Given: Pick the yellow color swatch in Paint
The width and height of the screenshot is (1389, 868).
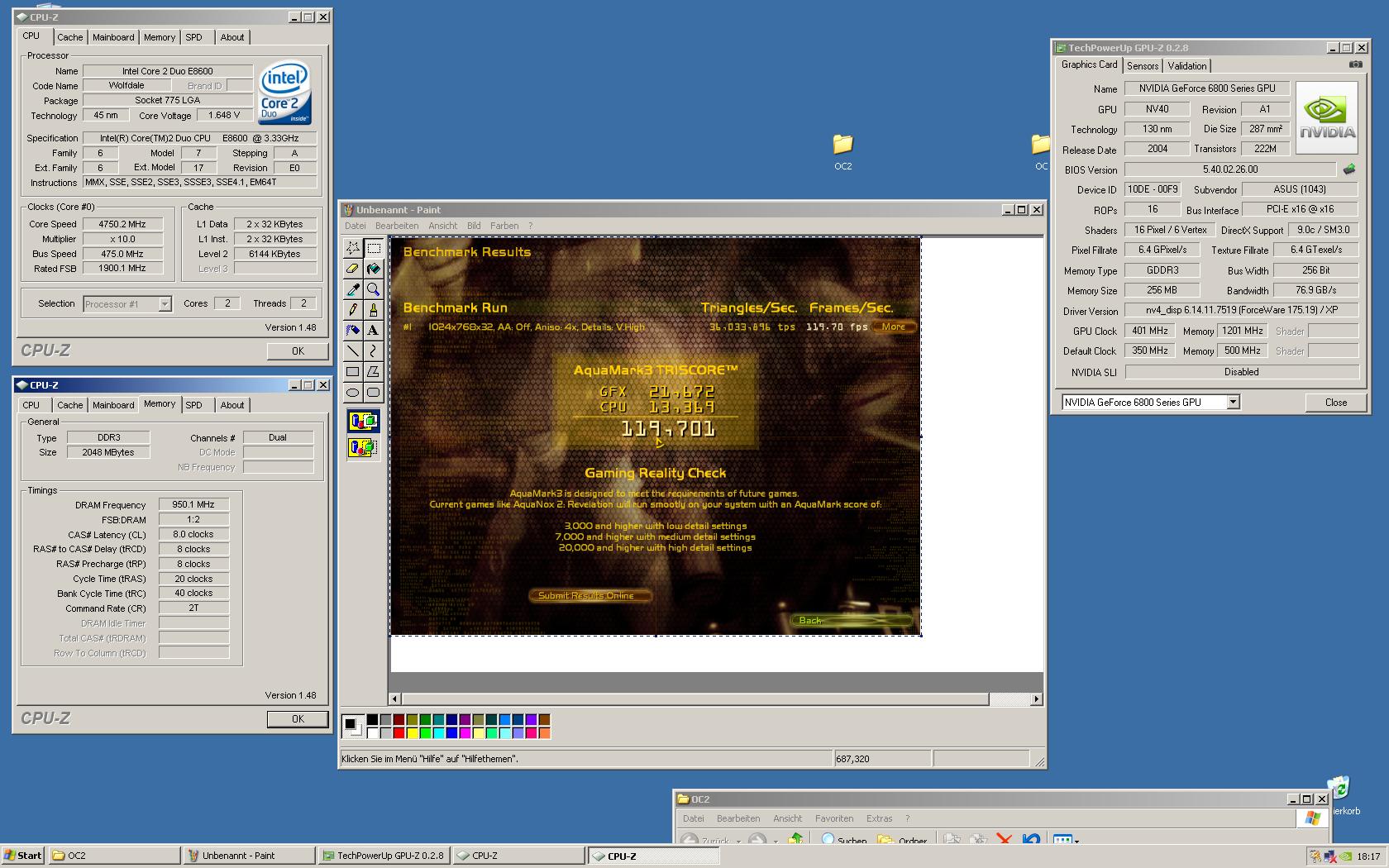Looking at the screenshot, I should pos(413,732).
